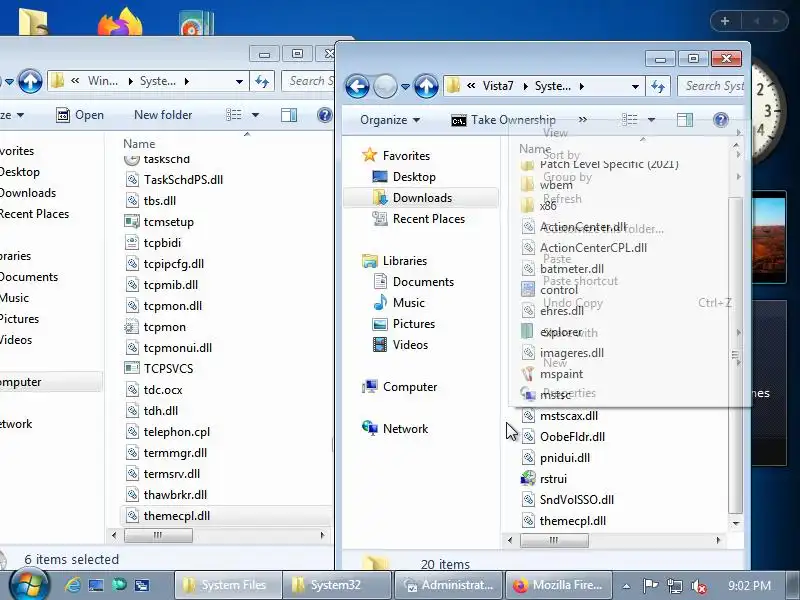The width and height of the screenshot is (800, 600).
Task: Toggle the preview pane in the System32 window
Action: click(289, 115)
